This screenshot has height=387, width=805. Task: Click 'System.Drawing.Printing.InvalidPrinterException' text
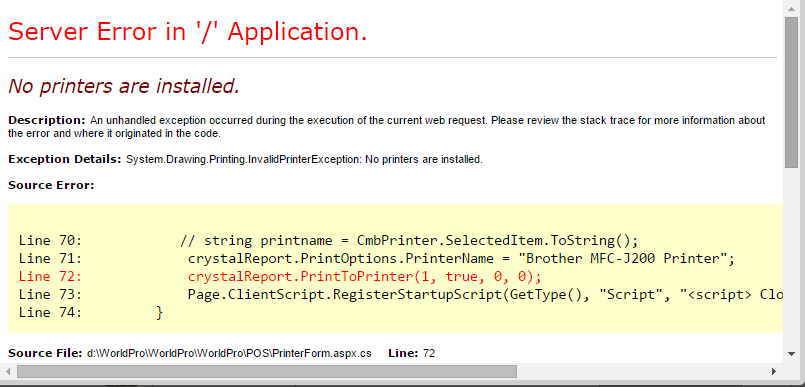(x=244, y=160)
